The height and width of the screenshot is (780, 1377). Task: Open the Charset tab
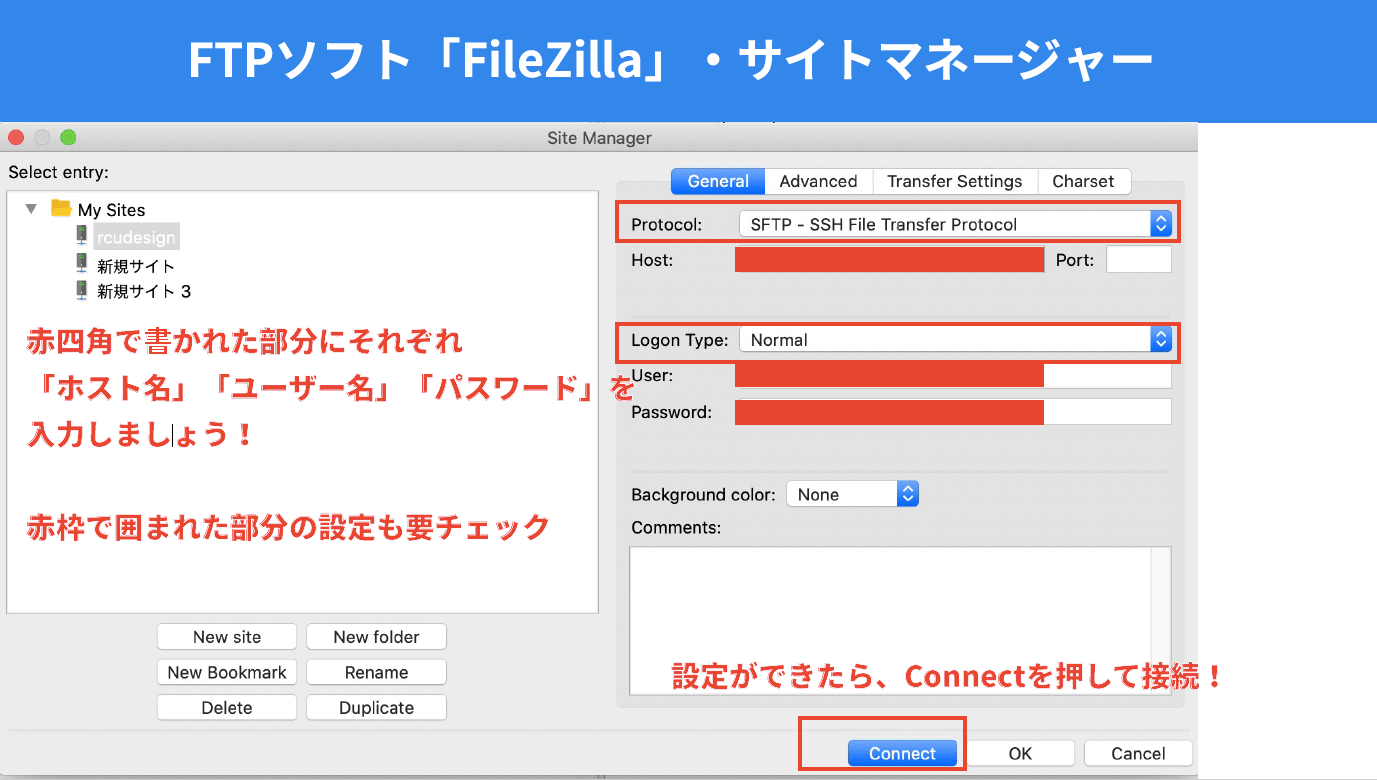pos(1083,181)
